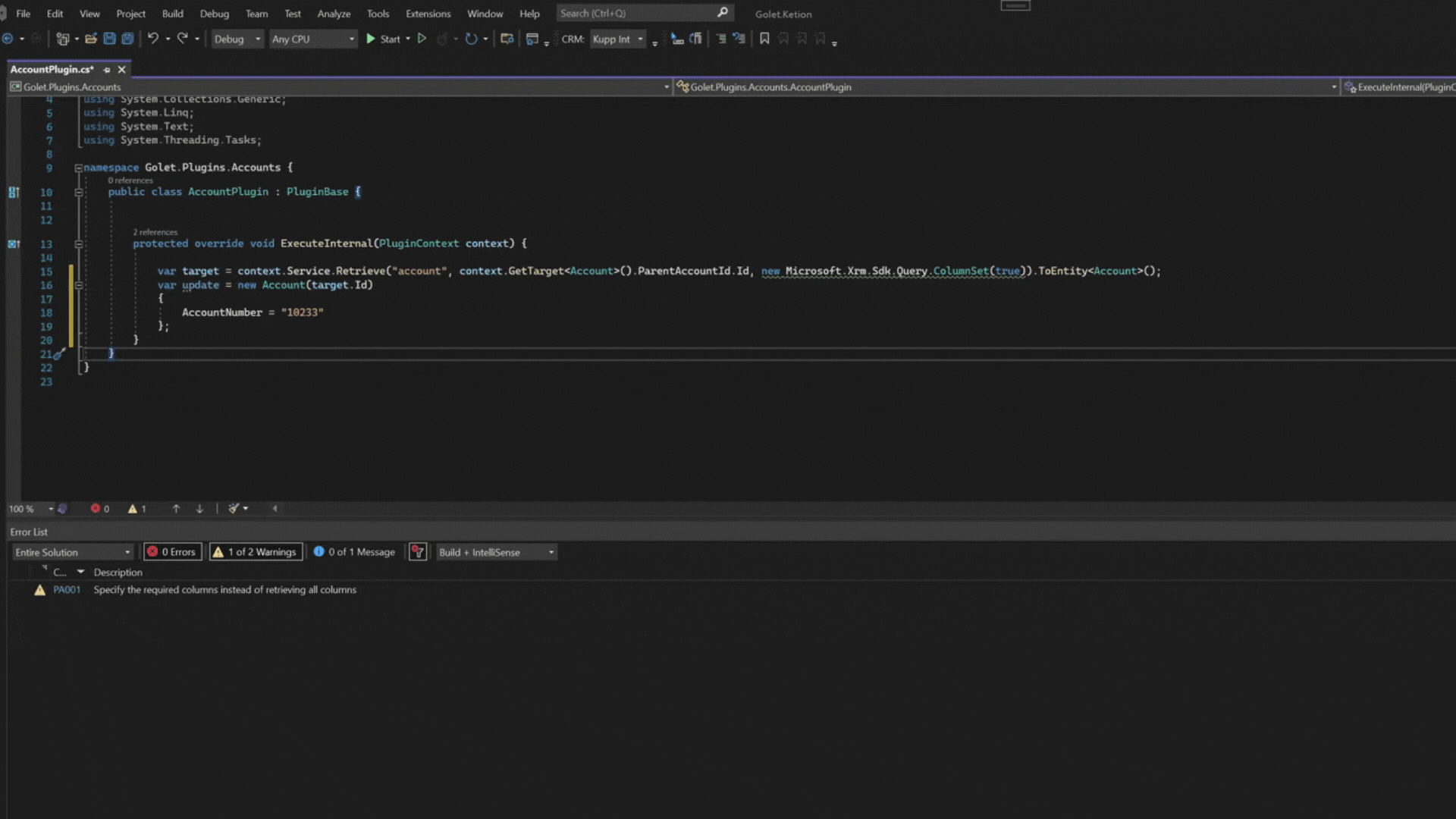Start debugging with the green Start button
Screen dimensions: 1456x819
[383, 39]
